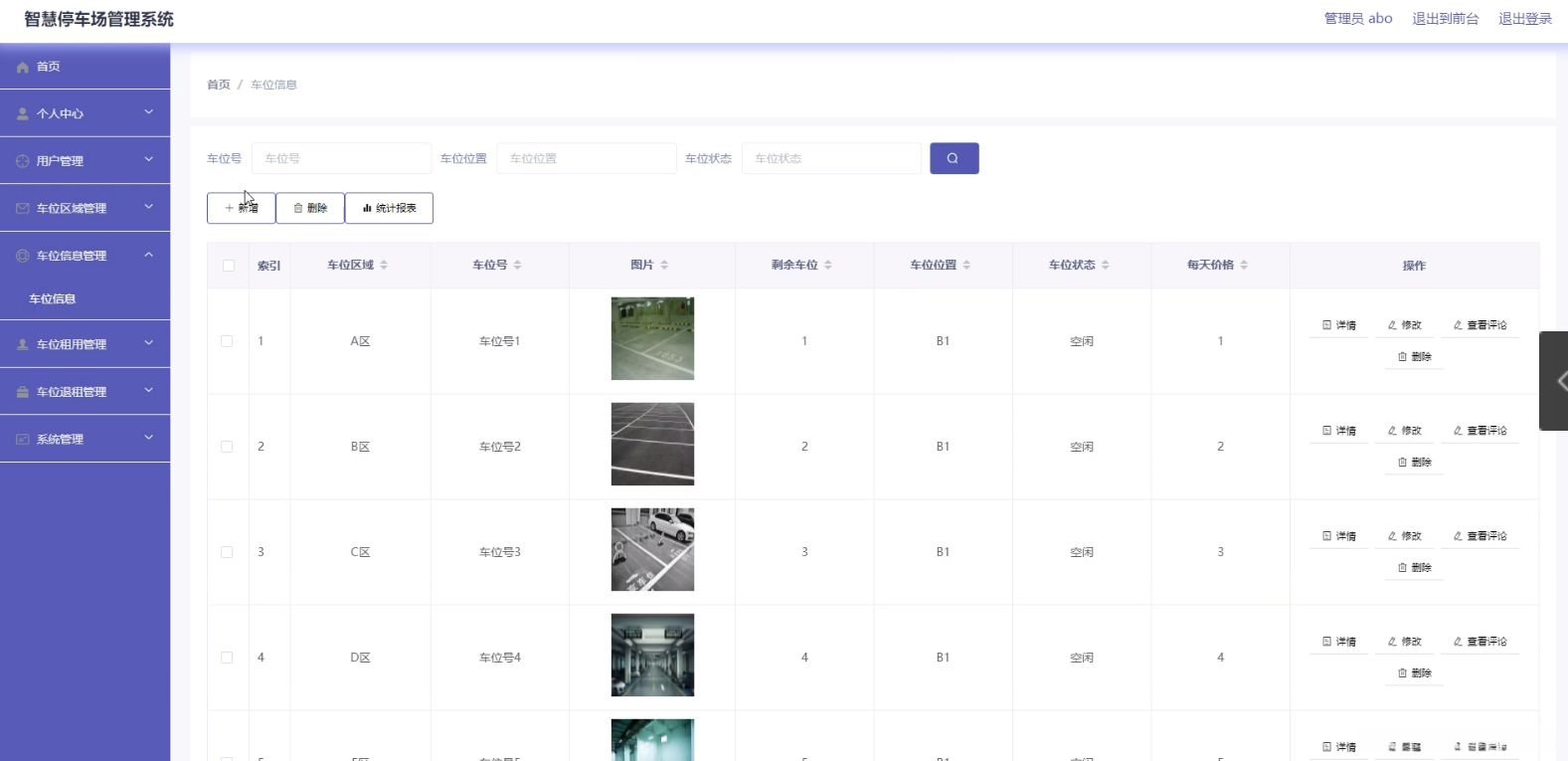Click the envelope icon beside 车位区域管理
Screen dimensions: 1568x761
click(x=23, y=209)
